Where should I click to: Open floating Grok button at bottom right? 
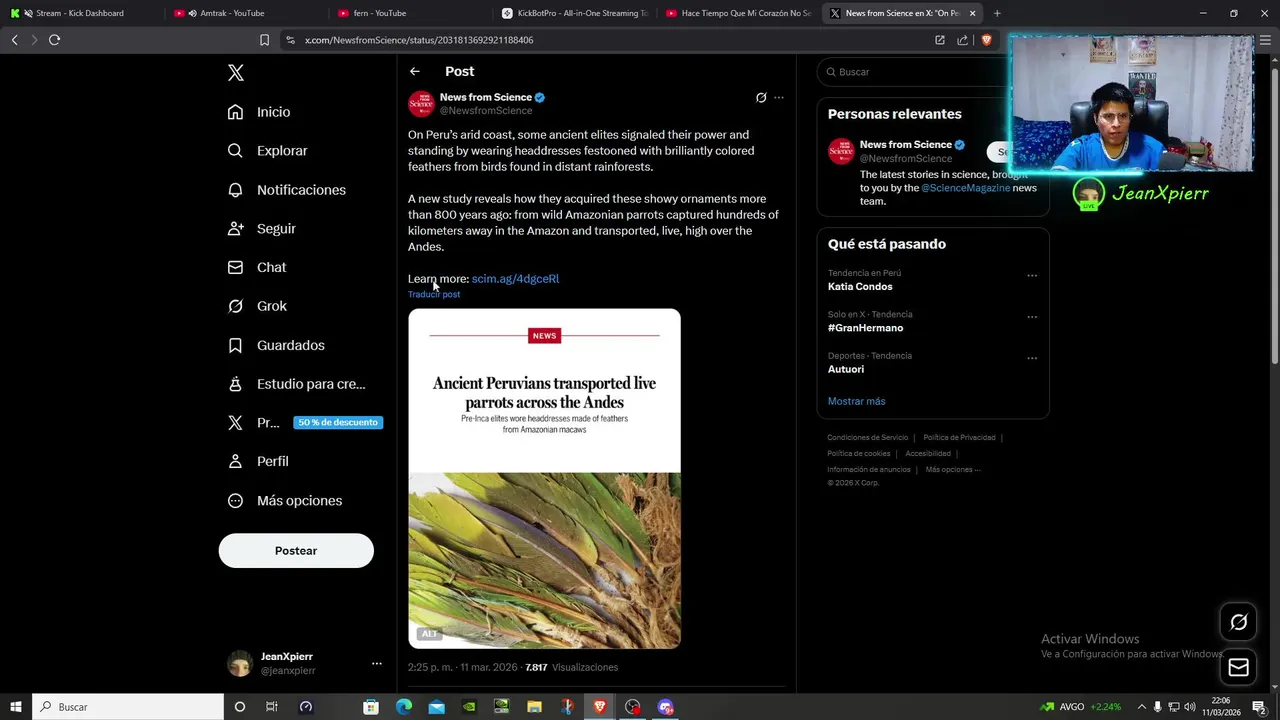[x=1238, y=623]
